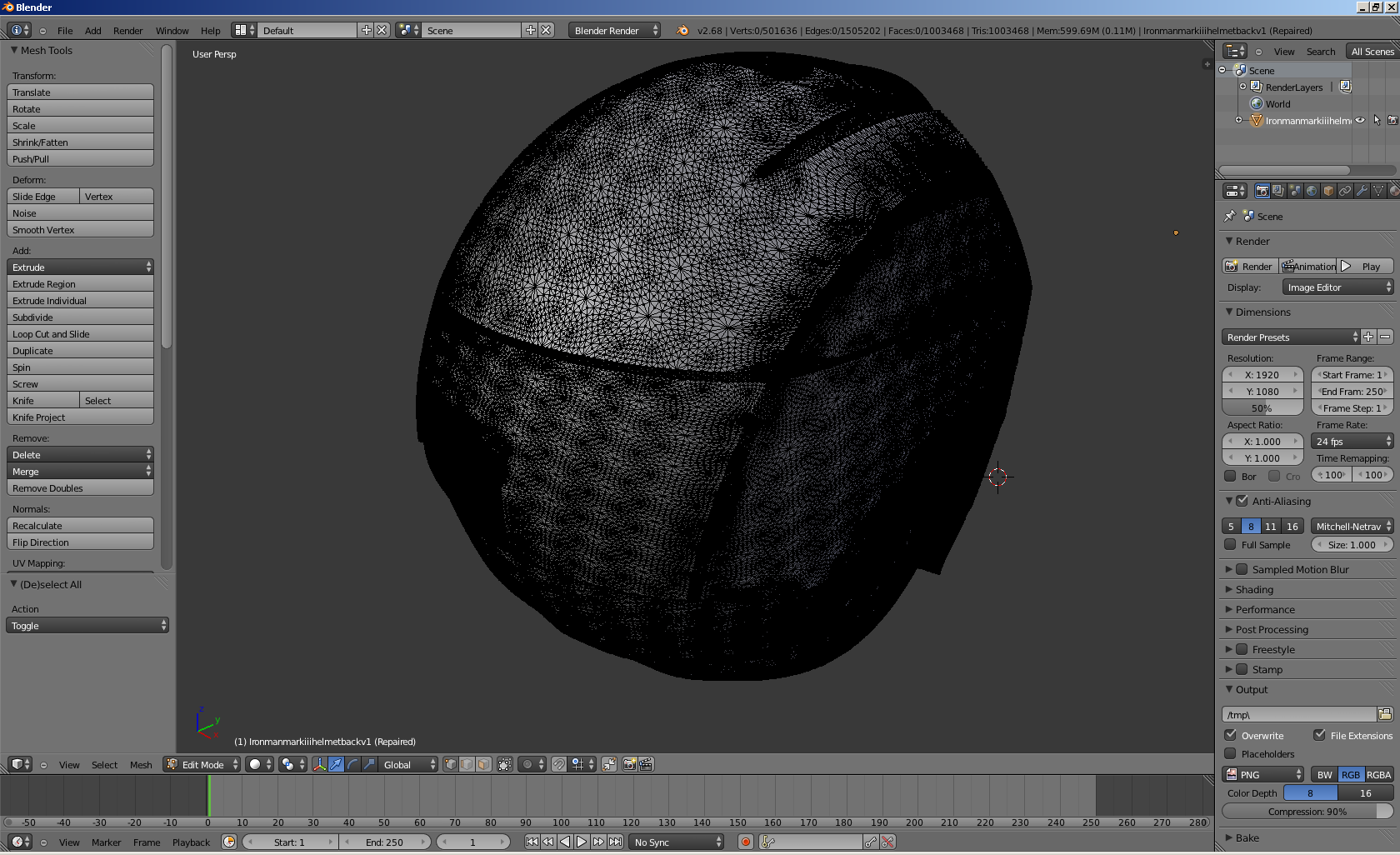1400x855 pixels.
Task: Open Blender Render engine dropdown
Action: coord(615,30)
